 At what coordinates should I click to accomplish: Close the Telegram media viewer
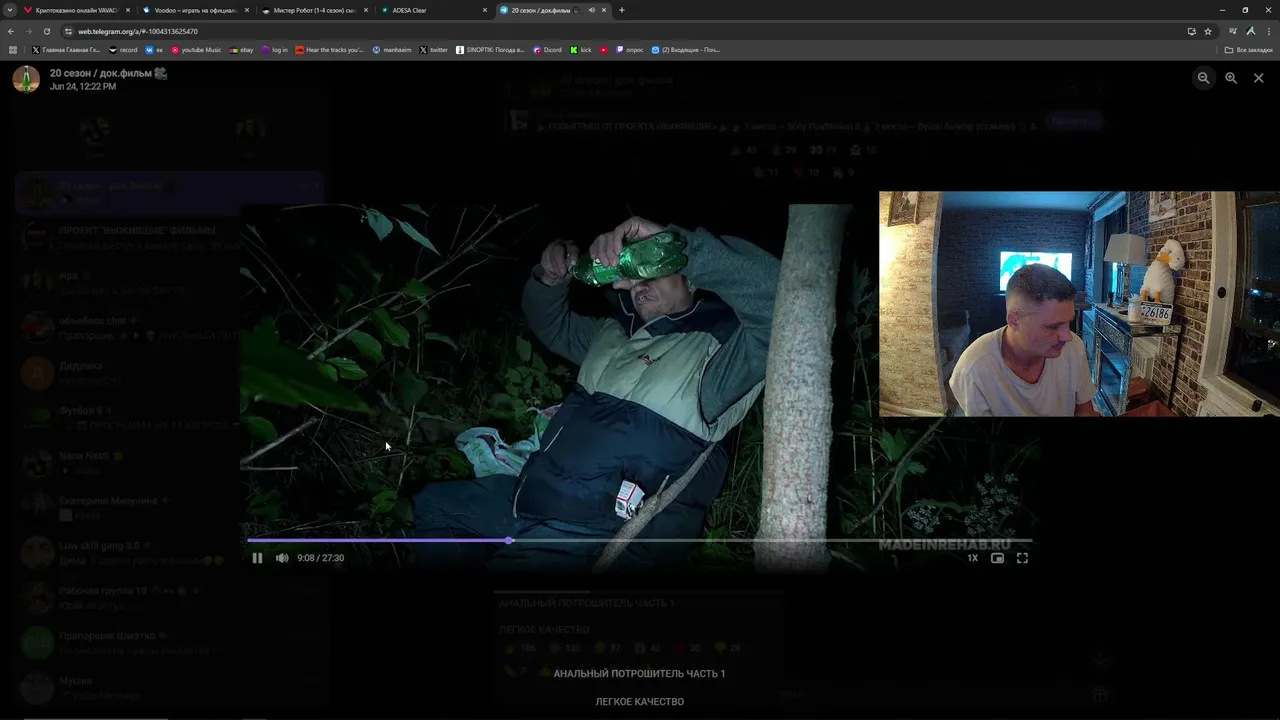pyautogui.click(x=1258, y=78)
